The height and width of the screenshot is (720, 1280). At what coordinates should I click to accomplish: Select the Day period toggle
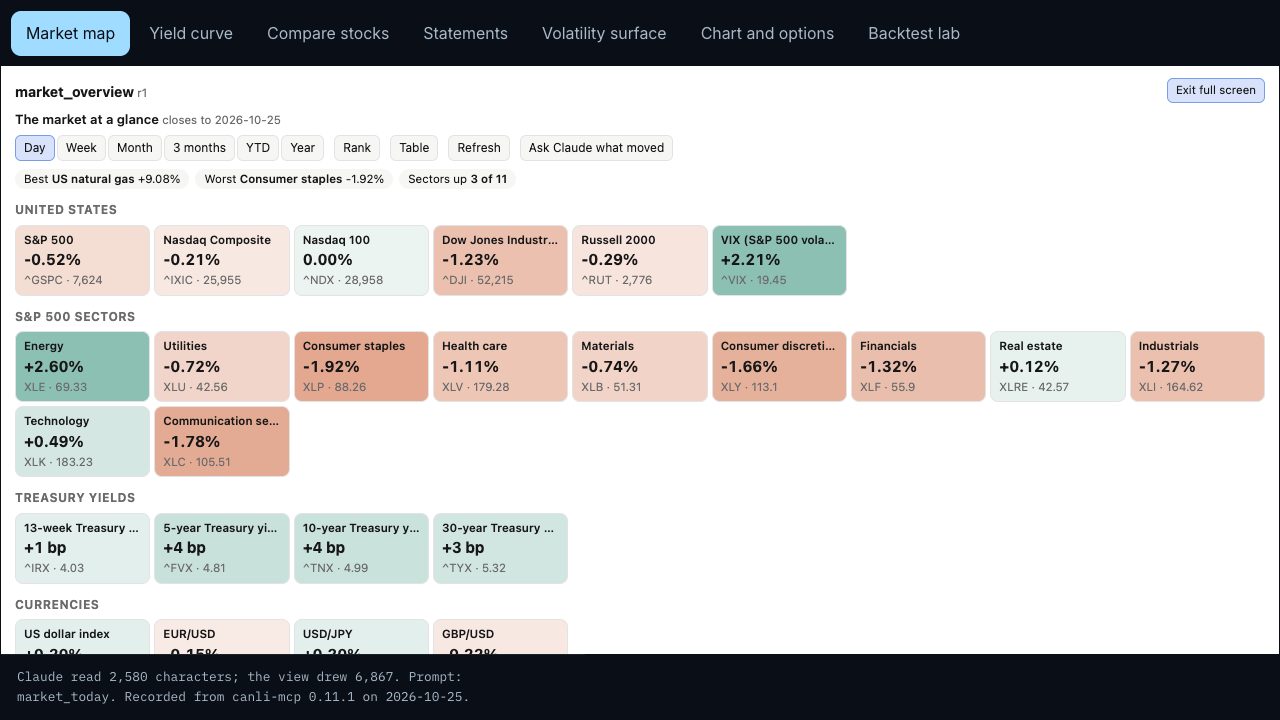point(35,148)
